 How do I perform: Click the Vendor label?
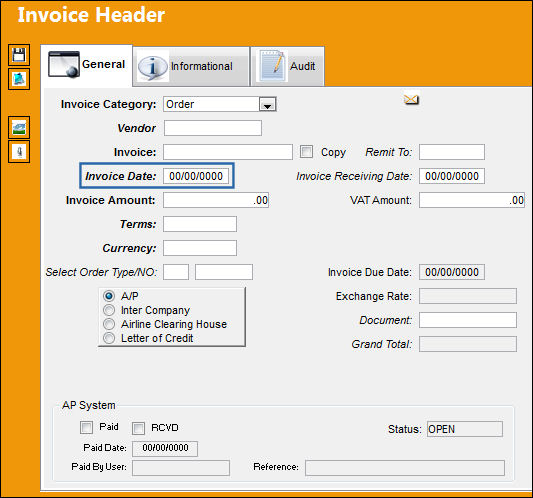coord(137,128)
